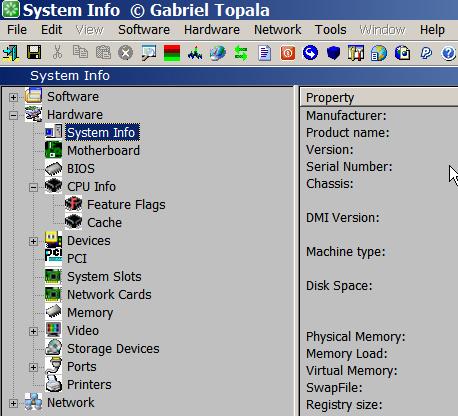This screenshot has width=458, height=416.
Task: Select Software in the tree
Action: pos(73,97)
